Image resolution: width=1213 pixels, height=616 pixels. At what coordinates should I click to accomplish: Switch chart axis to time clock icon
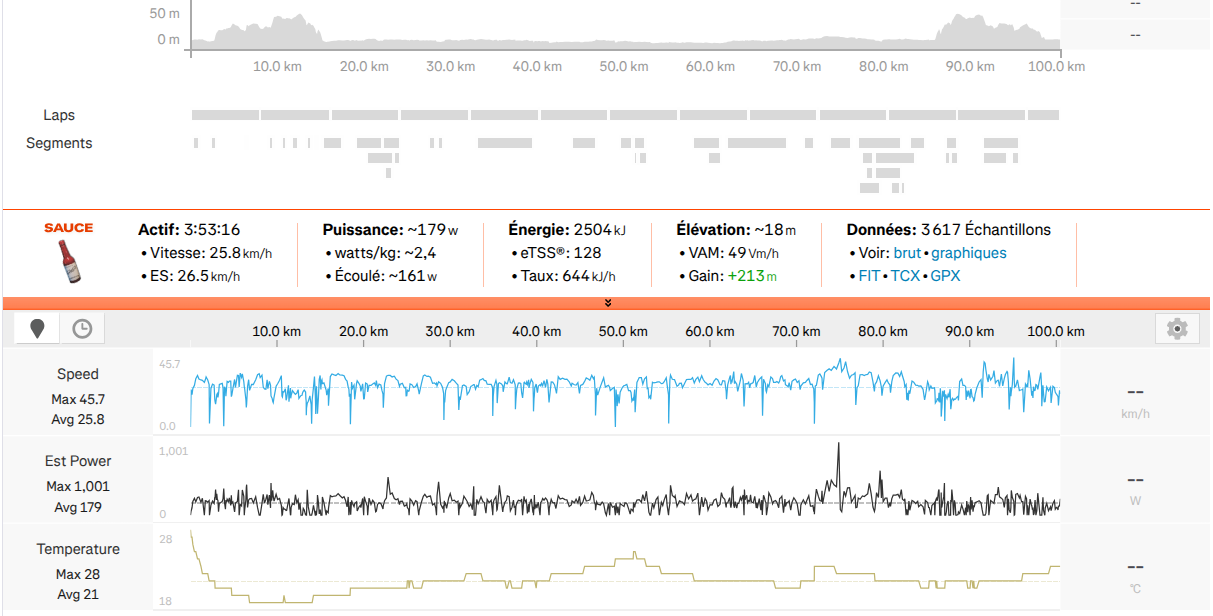[82, 328]
